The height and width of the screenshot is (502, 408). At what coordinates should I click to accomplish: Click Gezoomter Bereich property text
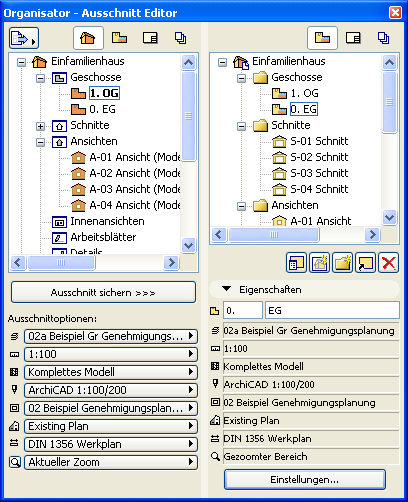tap(265, 457)
